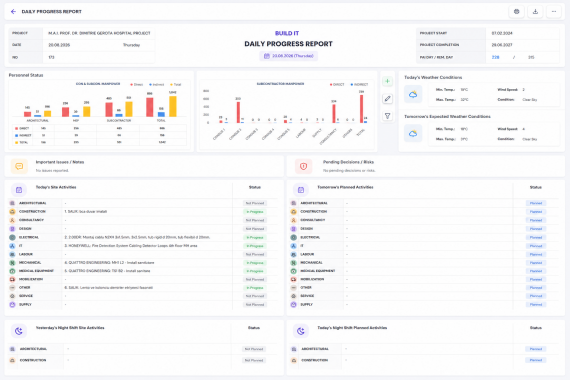The image size is (570, 380).
Task: Click the passed days link value 228
Action: coord(495,57)
